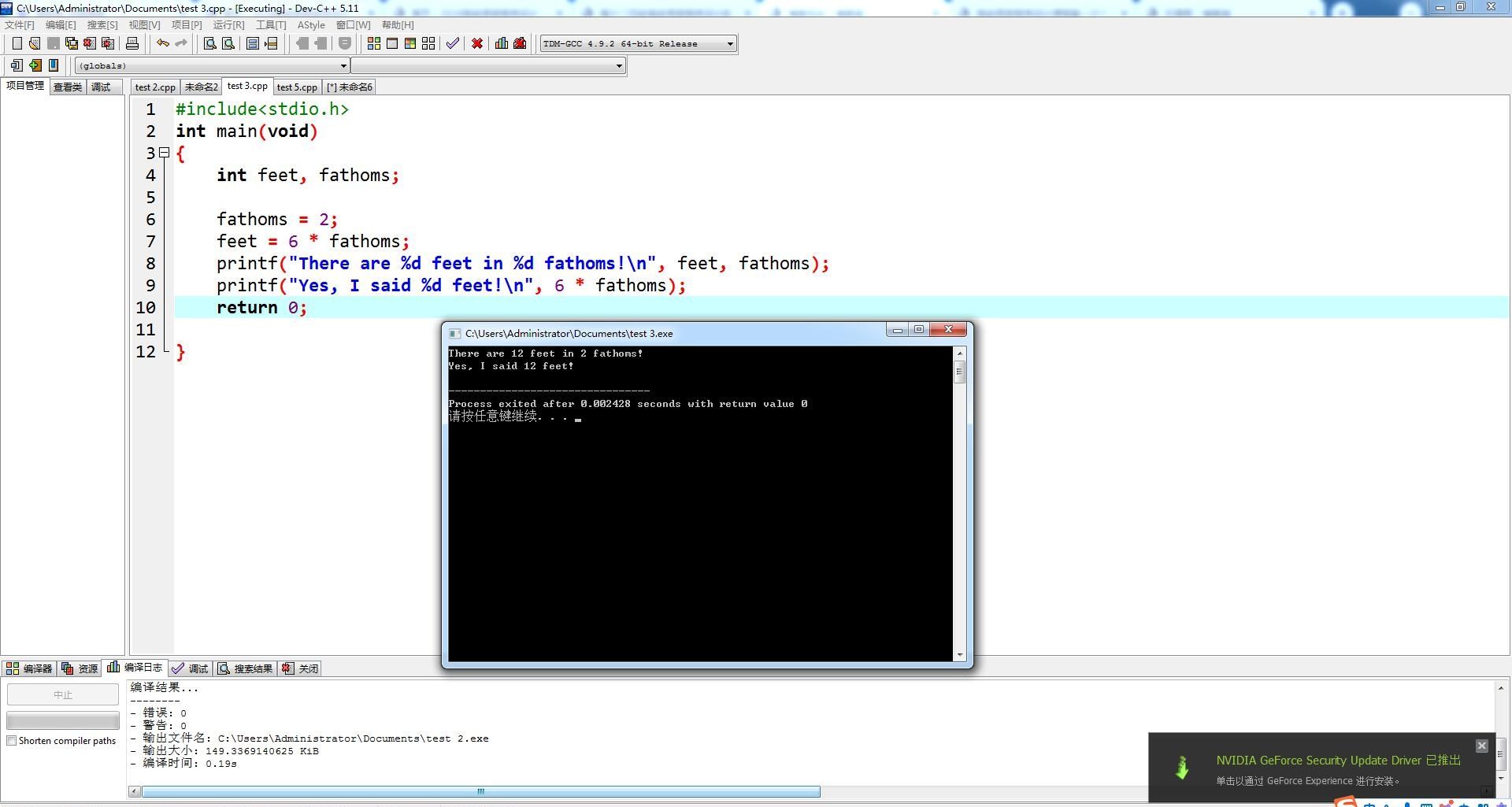
Task: Click the Go to function icon
Action: click(x=253, y=44)
